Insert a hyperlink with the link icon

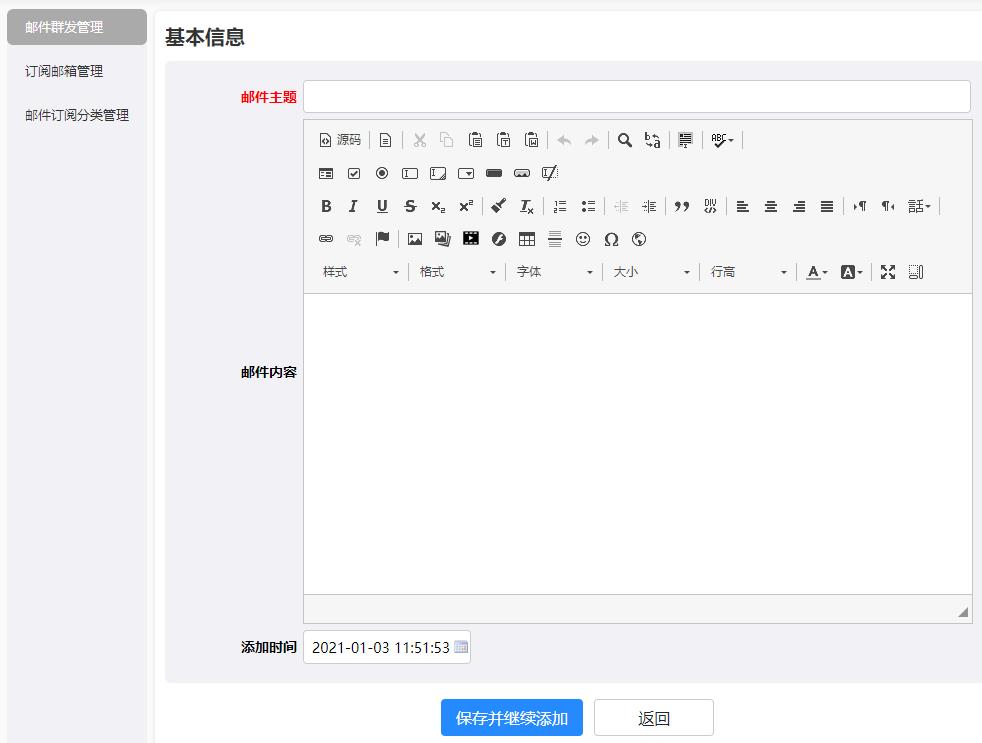[x=326, y=239]
